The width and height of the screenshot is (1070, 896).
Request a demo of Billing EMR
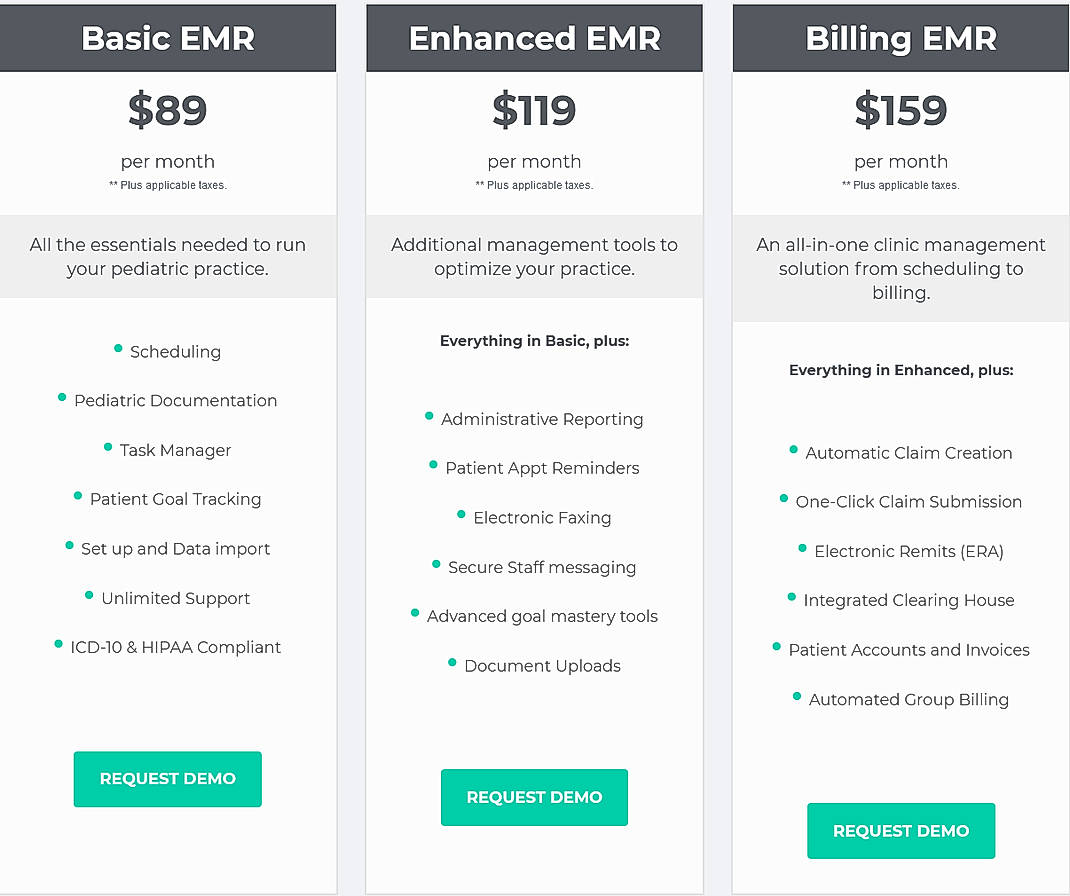[x=900, y=830]
